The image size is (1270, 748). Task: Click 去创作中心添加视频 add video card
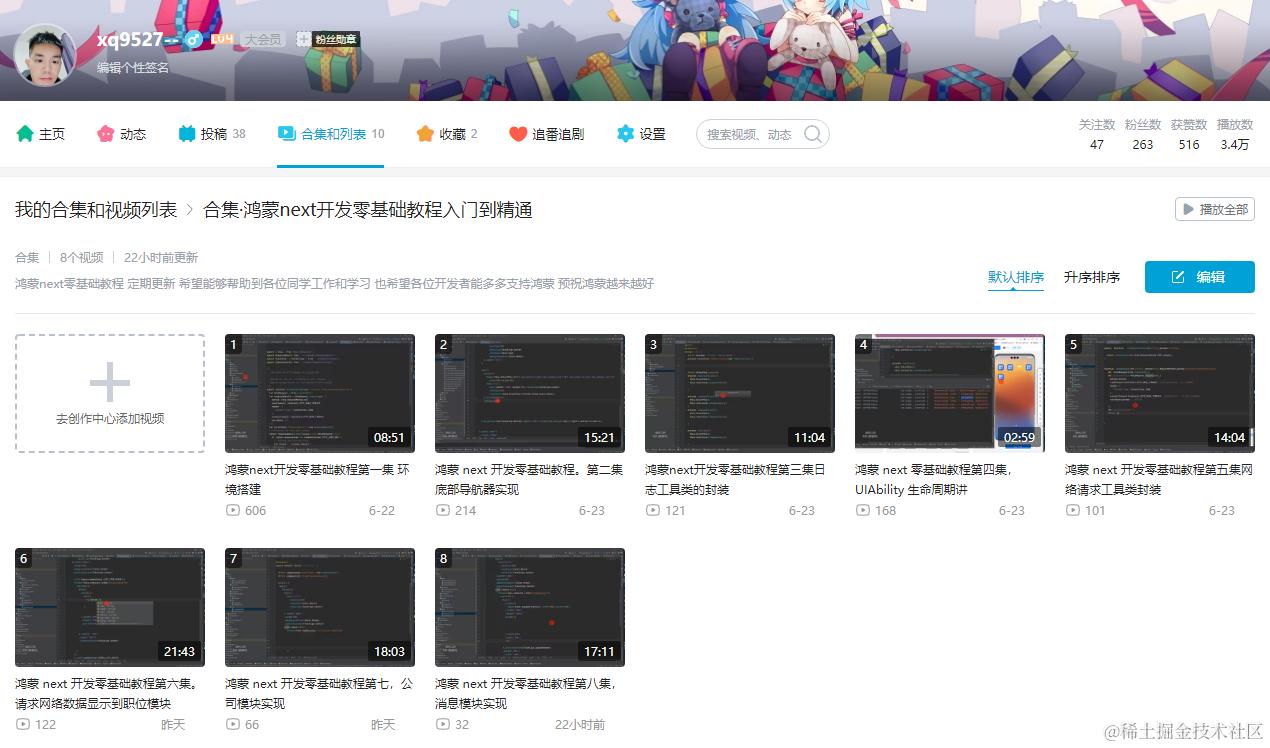point(110,393)
